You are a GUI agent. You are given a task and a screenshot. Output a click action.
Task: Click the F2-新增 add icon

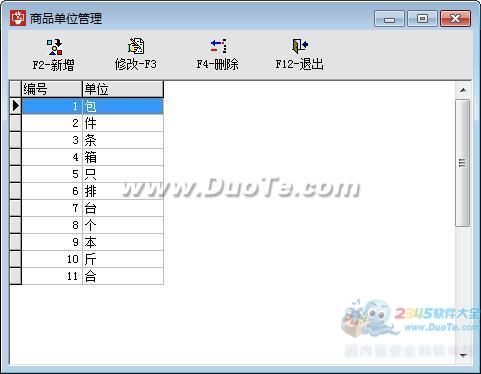54,47
